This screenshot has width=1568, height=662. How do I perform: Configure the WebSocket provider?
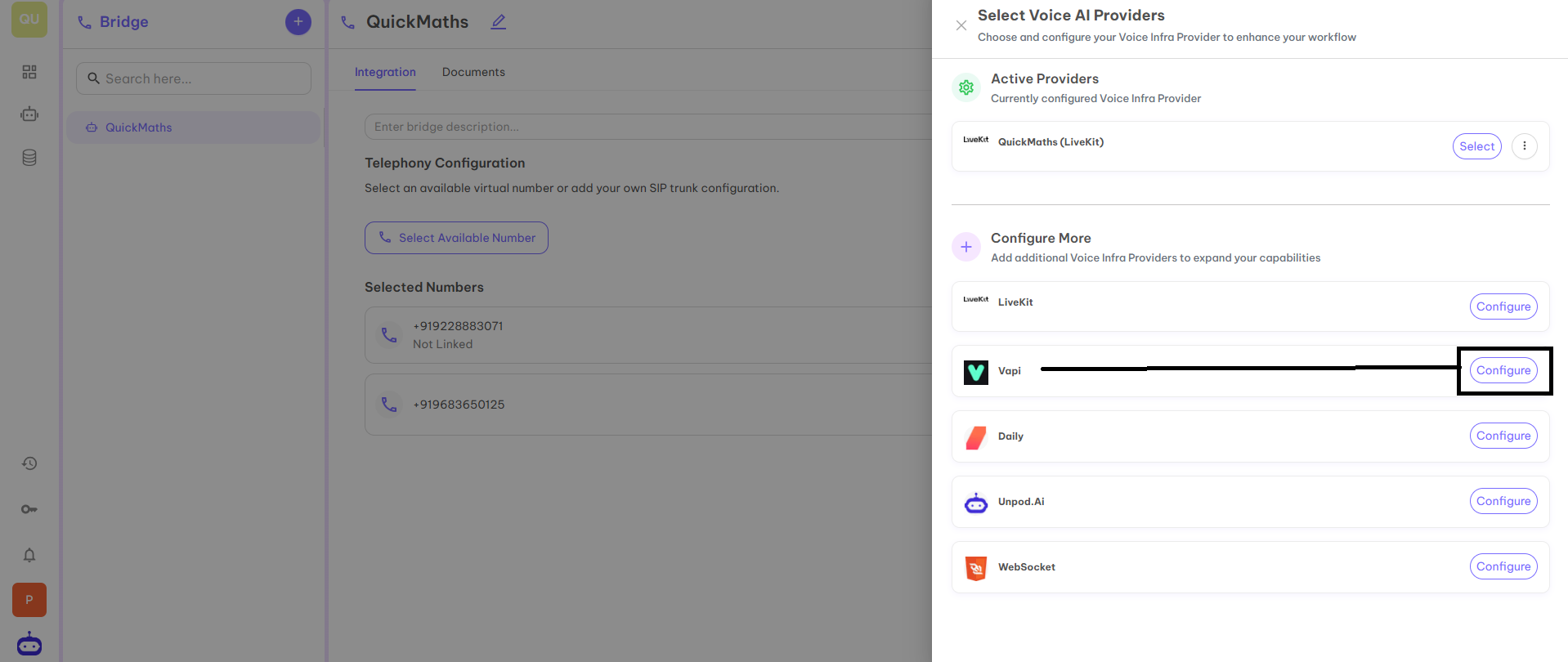click(1503, 566)
